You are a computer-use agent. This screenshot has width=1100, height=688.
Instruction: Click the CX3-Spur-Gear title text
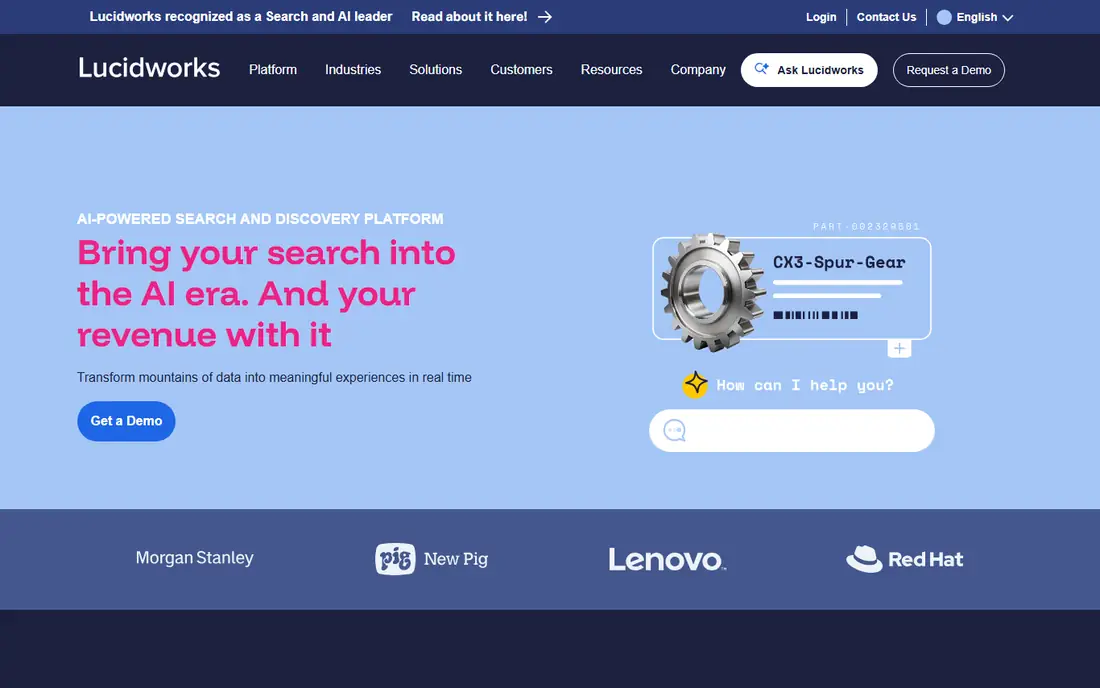click(x=839, y=262)
